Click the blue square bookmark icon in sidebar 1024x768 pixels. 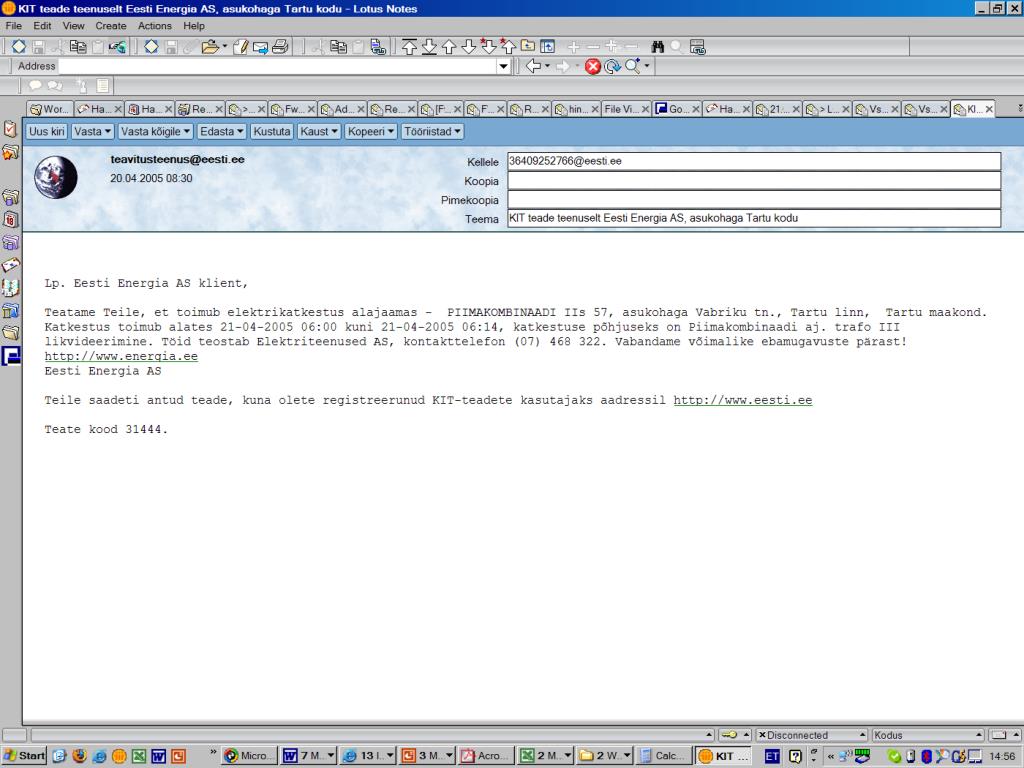click(10, 356)
